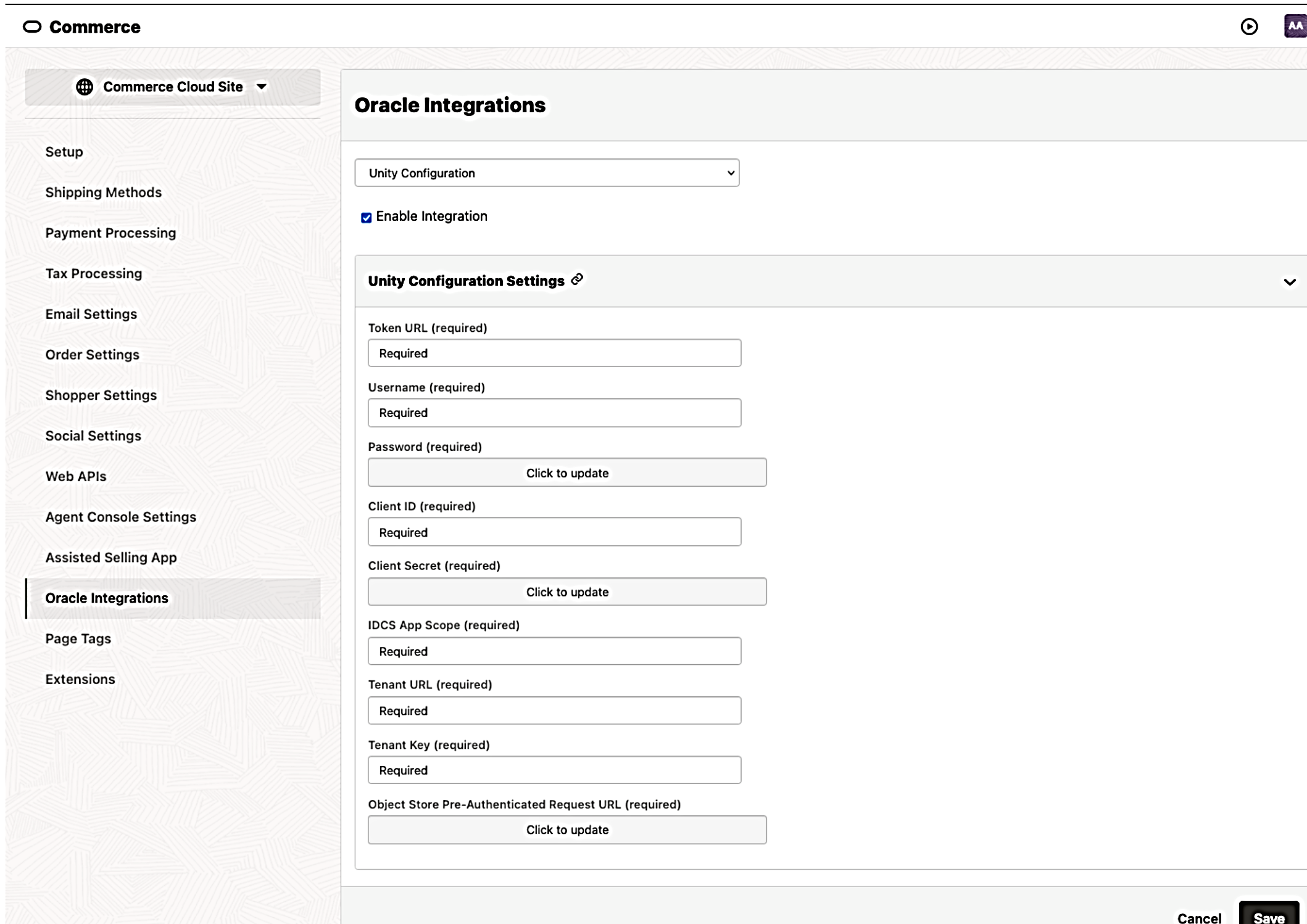The height and width of the screenshot is (924, 1307).
Task: Click the Save button
Action: pos(1268,917)
